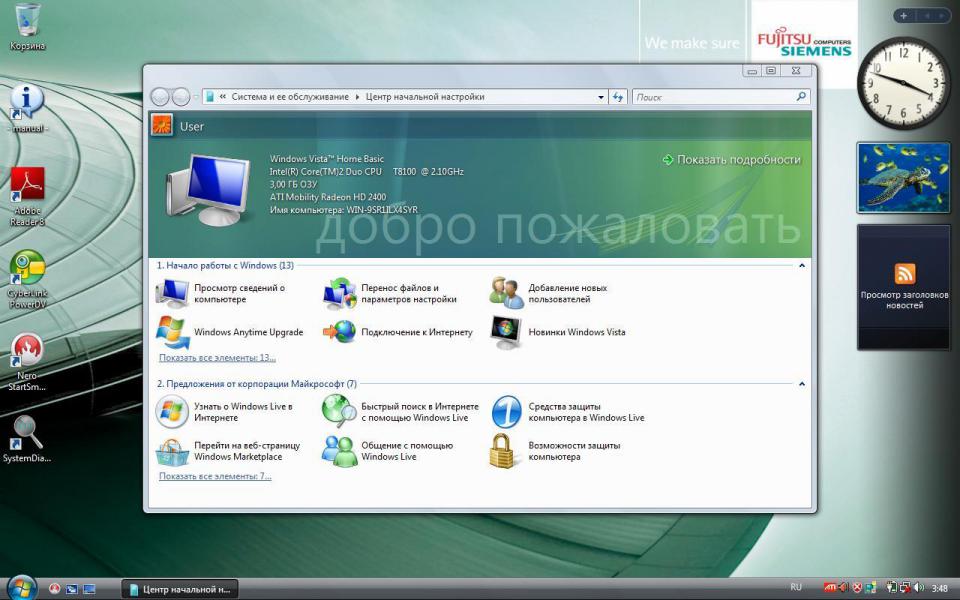The width and height of the screenshot is (960, 600).
Task: Click the power plug battery tray icon
Action: click(x=891, y=588)
